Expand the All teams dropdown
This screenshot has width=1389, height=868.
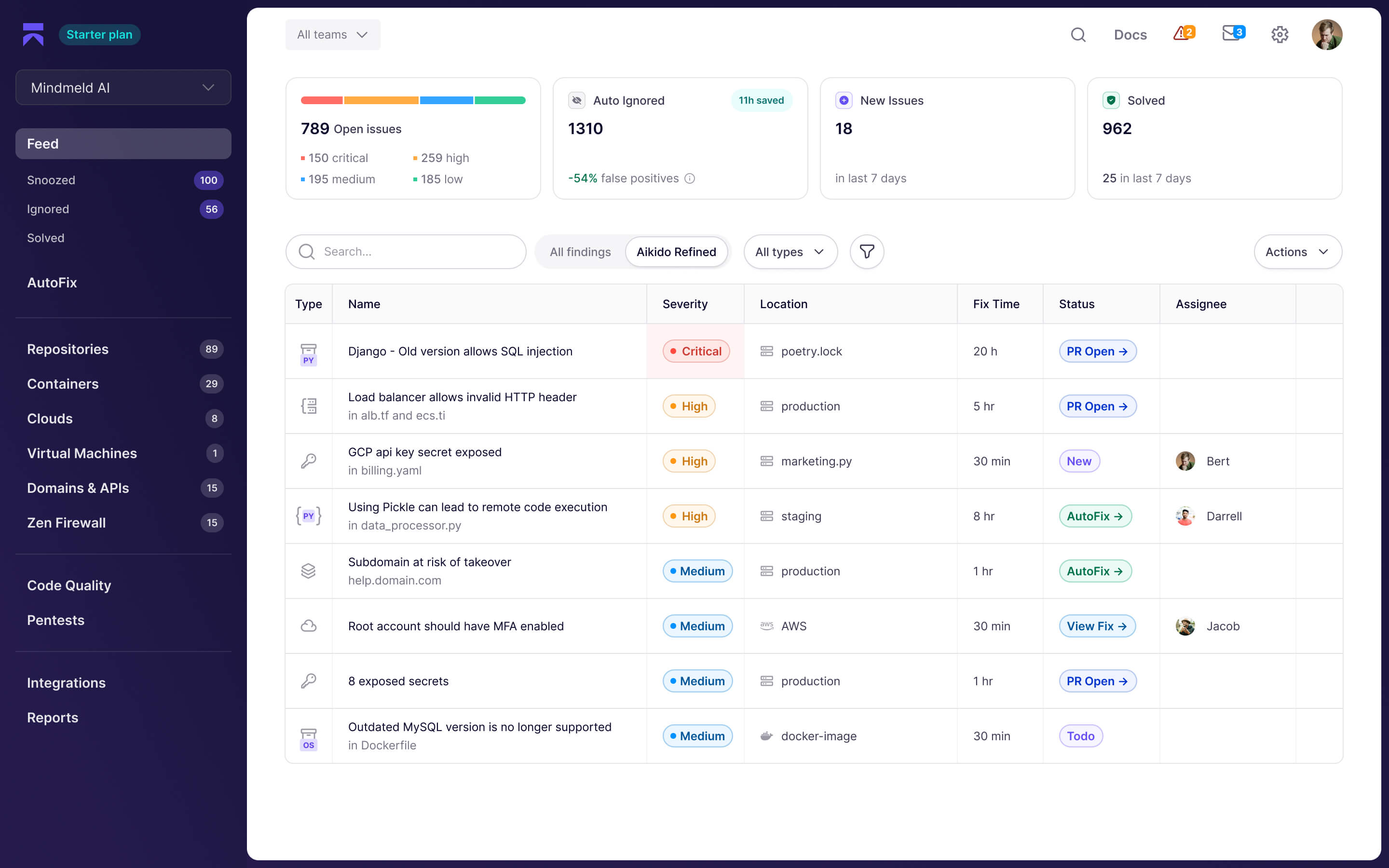click(x=332, y=34)
